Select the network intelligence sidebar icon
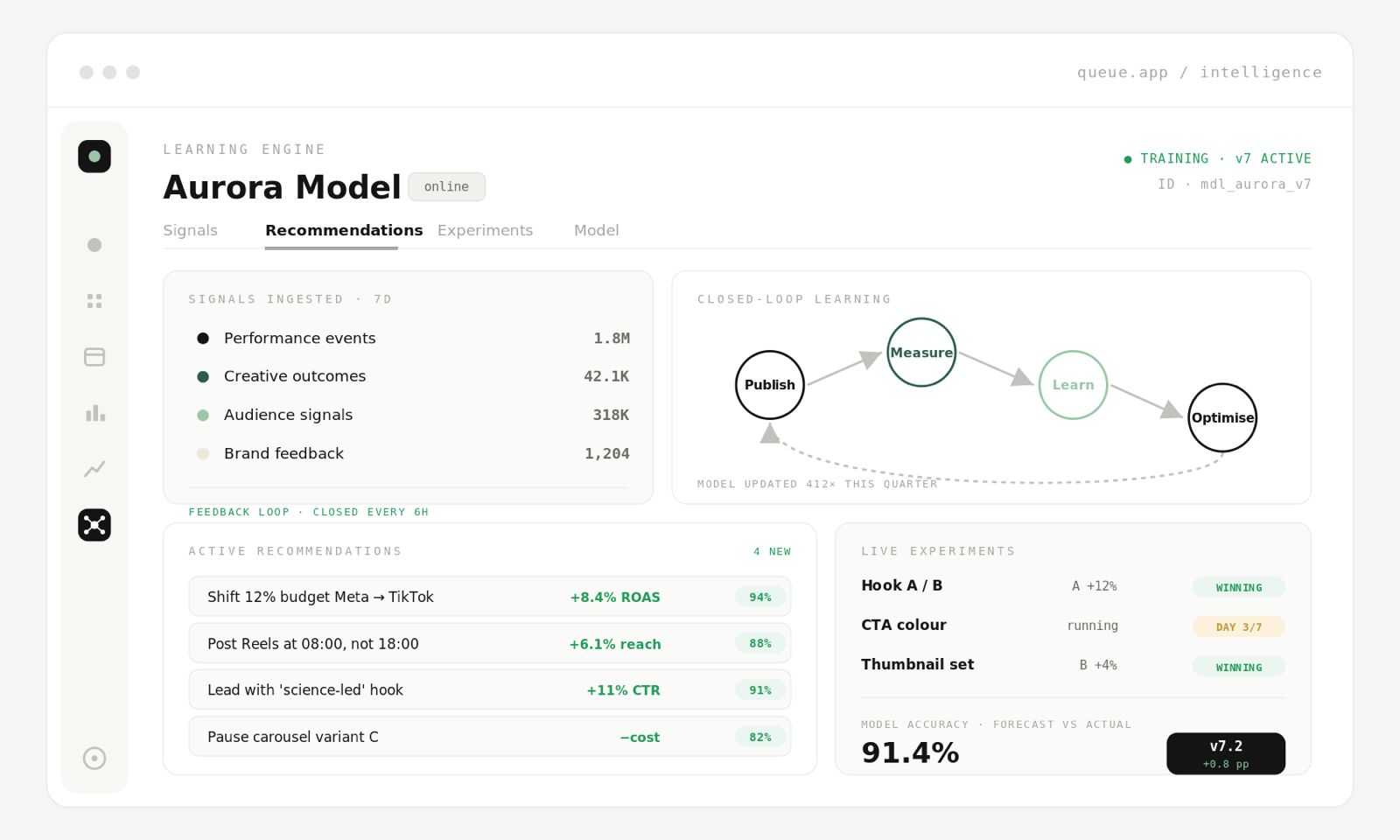The width and height of the screenshot is (1400, 840). coord(94,525)
